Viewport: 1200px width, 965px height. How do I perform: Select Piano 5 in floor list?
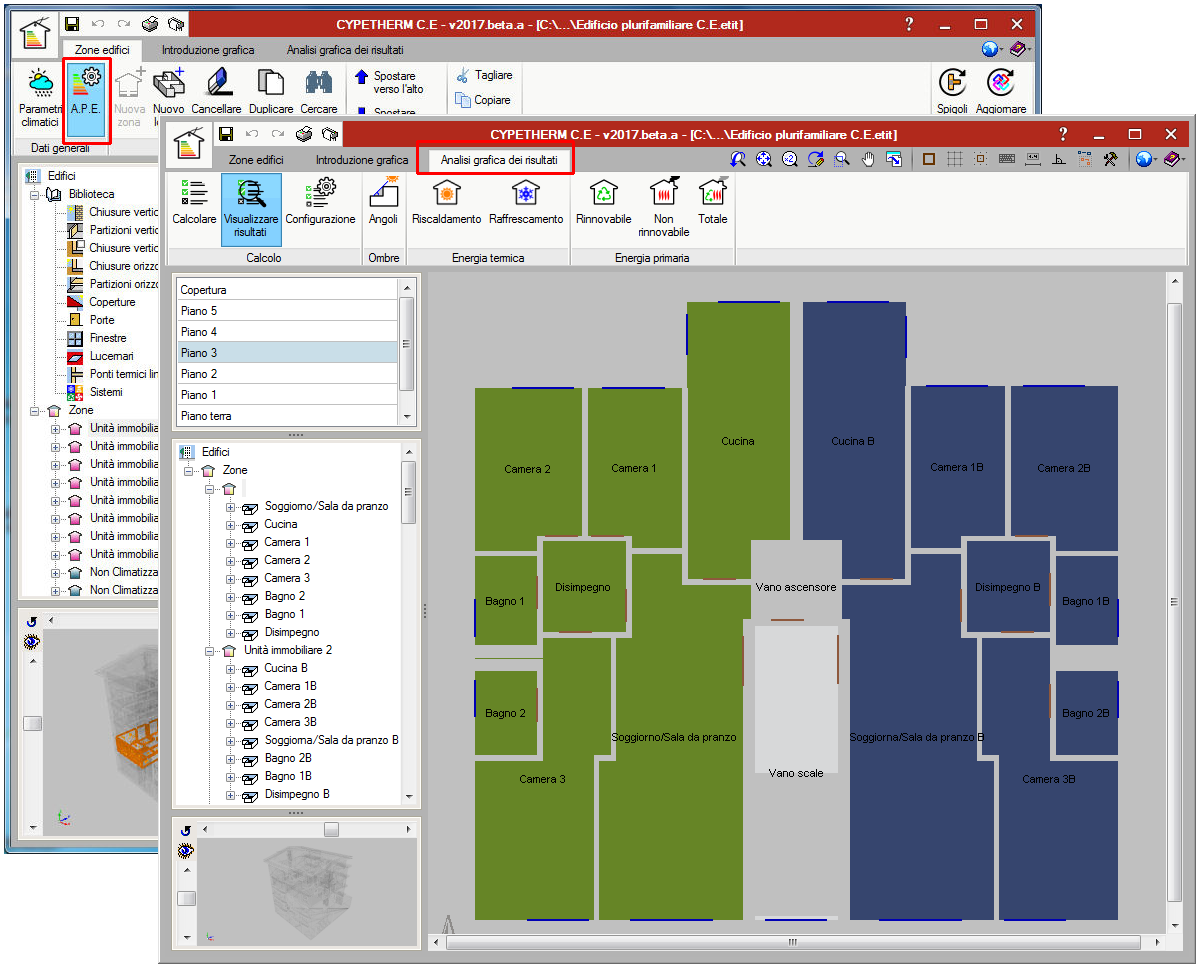(x=287, y=311)
